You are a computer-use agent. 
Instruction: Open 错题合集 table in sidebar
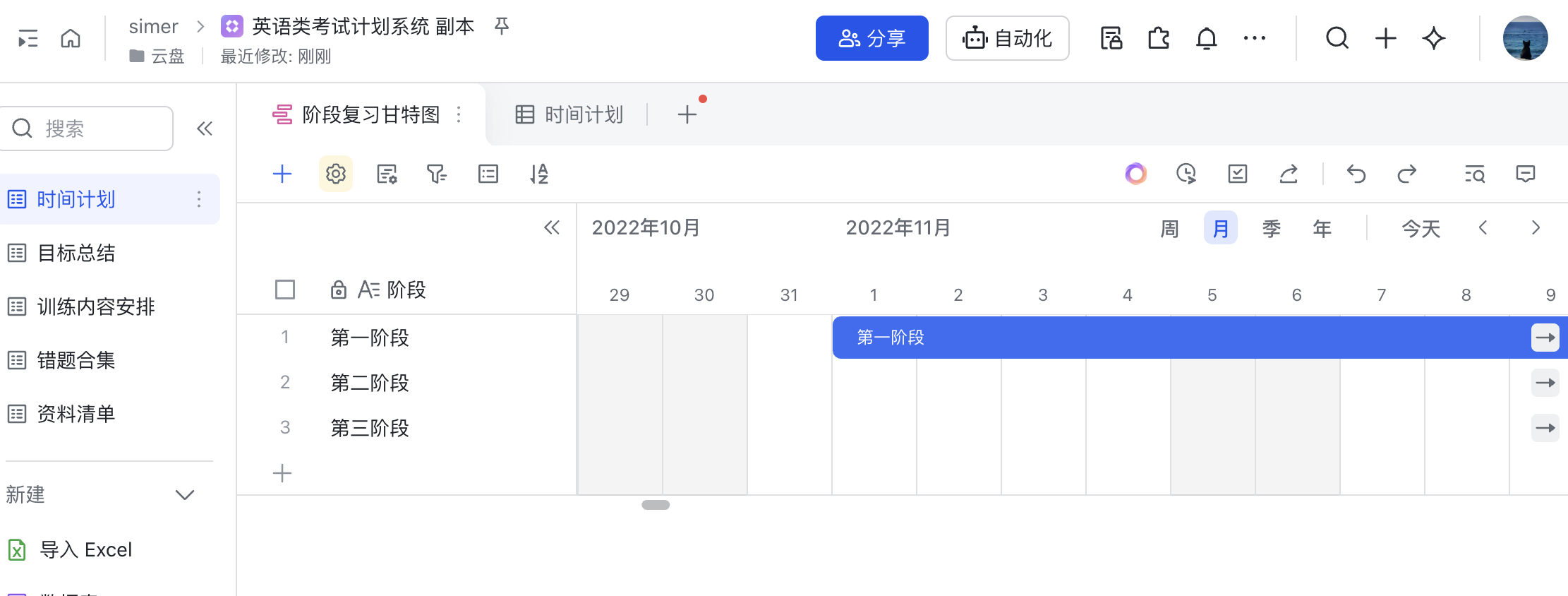click(76, 360)
